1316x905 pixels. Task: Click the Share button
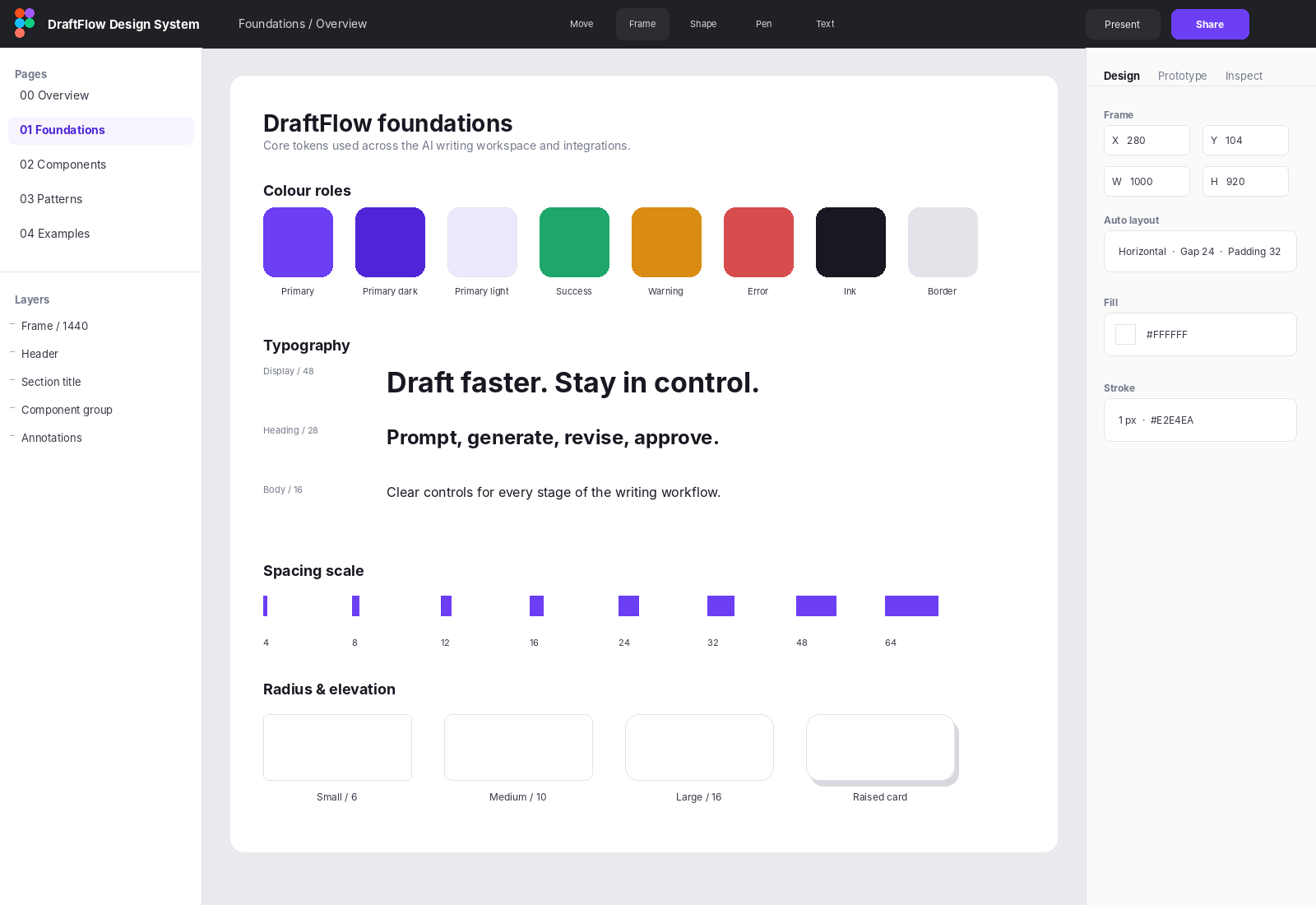tap(1210, 24)
